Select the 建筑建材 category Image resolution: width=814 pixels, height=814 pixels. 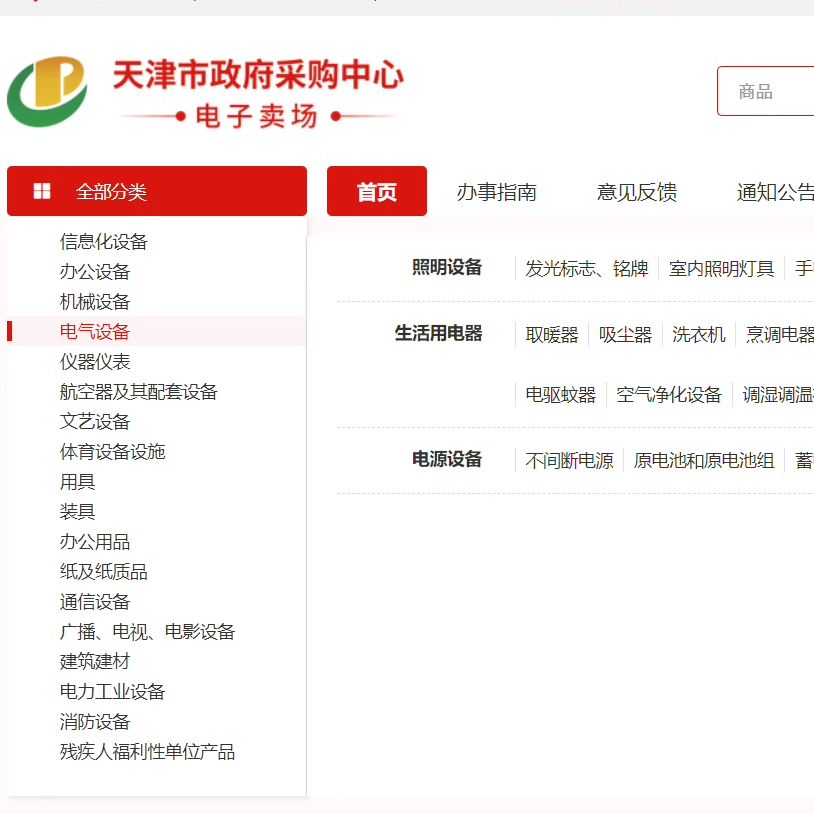click(95, 661)
